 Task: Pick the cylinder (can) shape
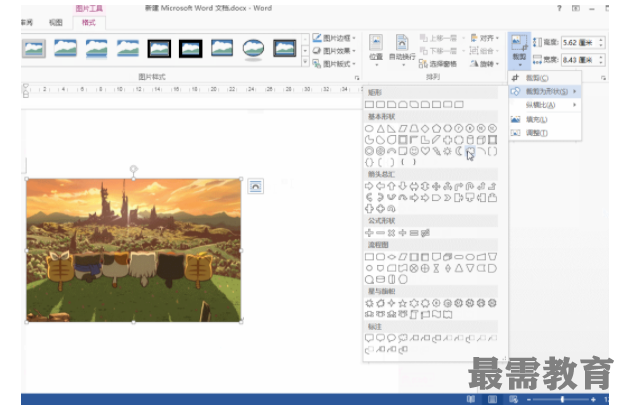470,140
